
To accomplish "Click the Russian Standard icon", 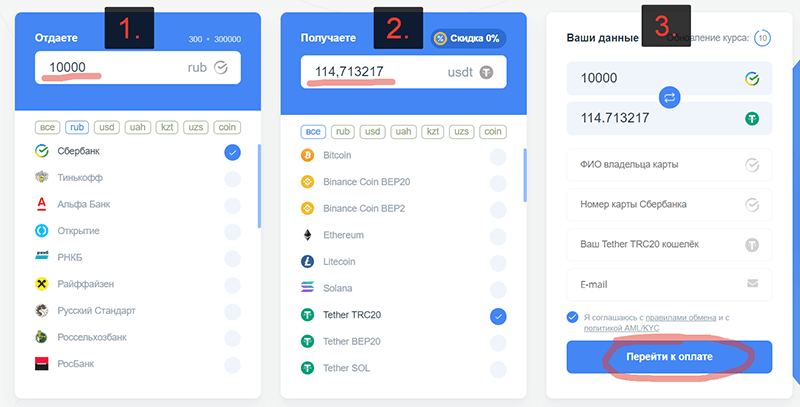I will [x=41, y=311].
